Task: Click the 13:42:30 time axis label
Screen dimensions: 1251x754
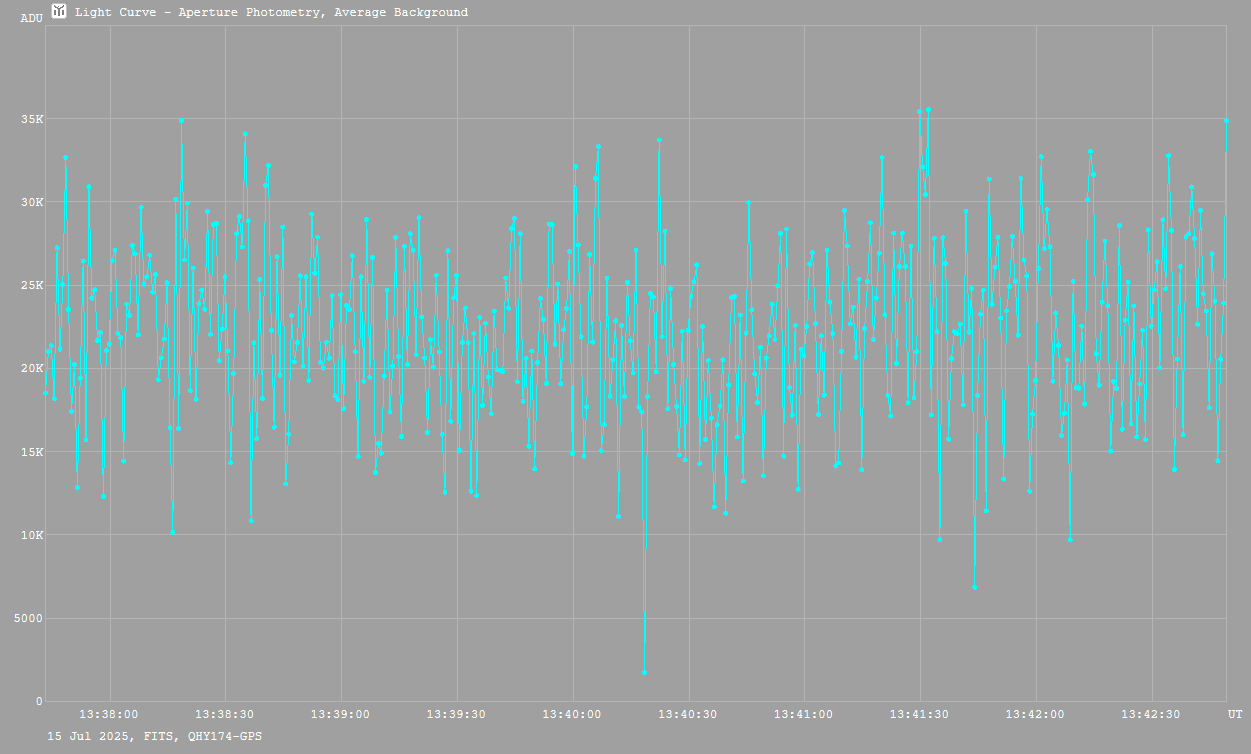Action: [1152, 714]
